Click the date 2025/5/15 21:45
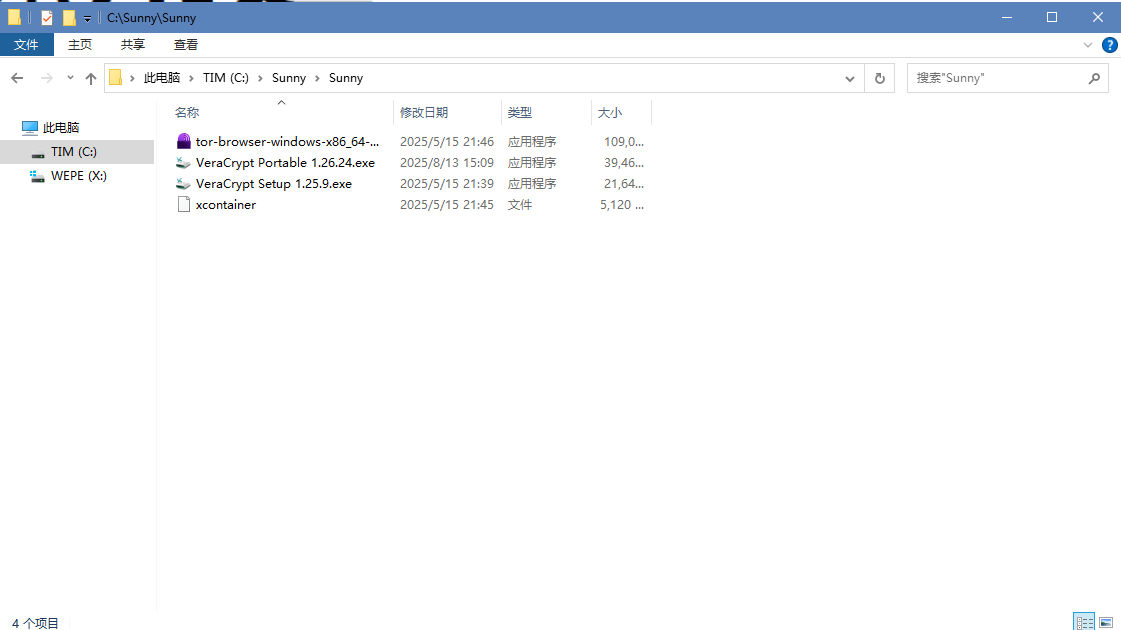Viewport: 1121px width, 630px height. pyautogui.click(x=447, y=205)
